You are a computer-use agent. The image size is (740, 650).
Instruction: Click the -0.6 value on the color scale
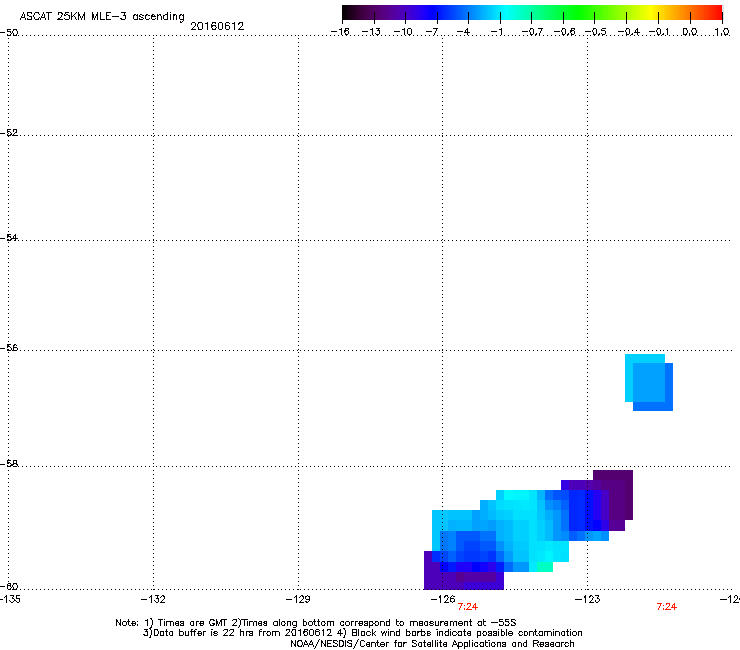coord(564,32)
